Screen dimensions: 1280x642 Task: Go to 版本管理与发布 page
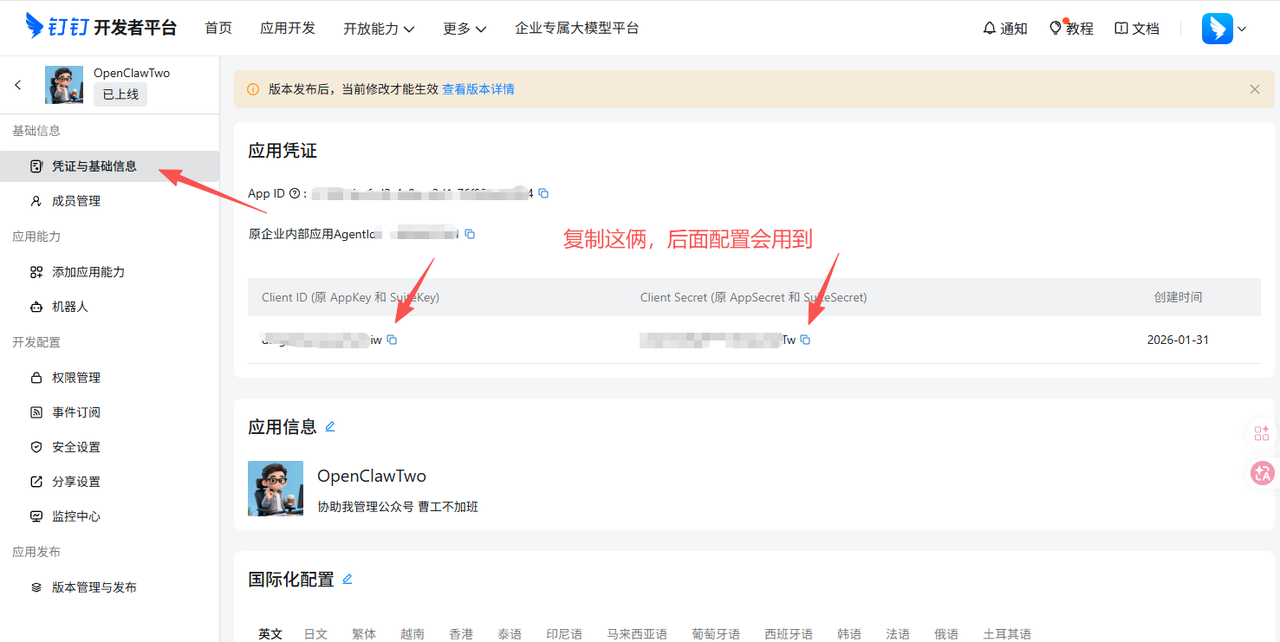coord(94,587)
